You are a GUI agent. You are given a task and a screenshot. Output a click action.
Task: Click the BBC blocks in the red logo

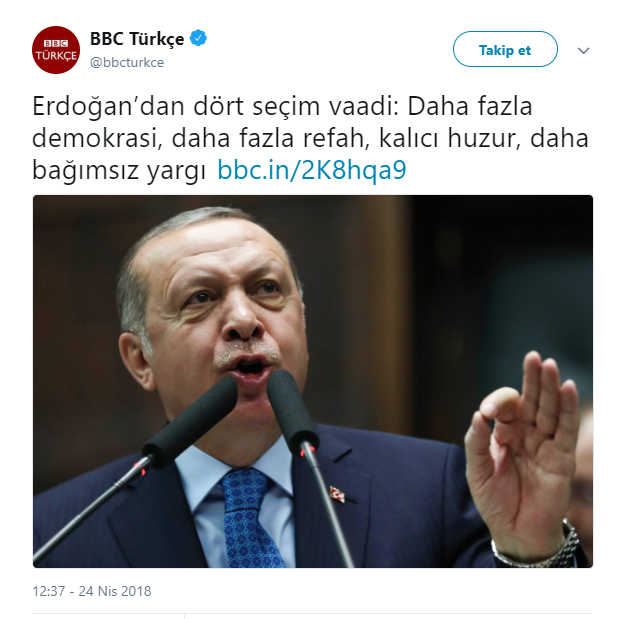[56, 43]
